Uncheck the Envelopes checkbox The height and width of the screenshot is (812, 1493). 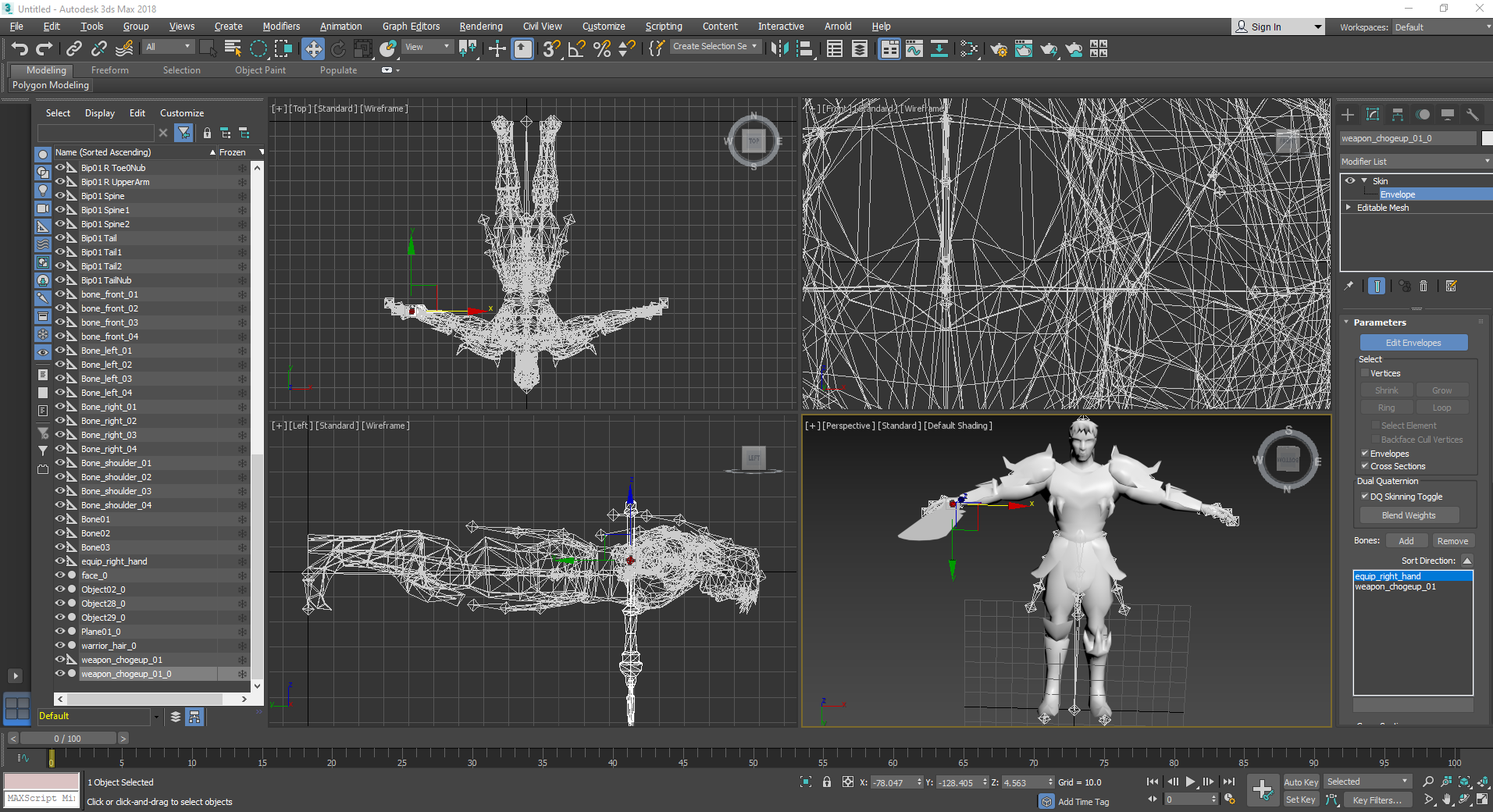click(1365, 454)
